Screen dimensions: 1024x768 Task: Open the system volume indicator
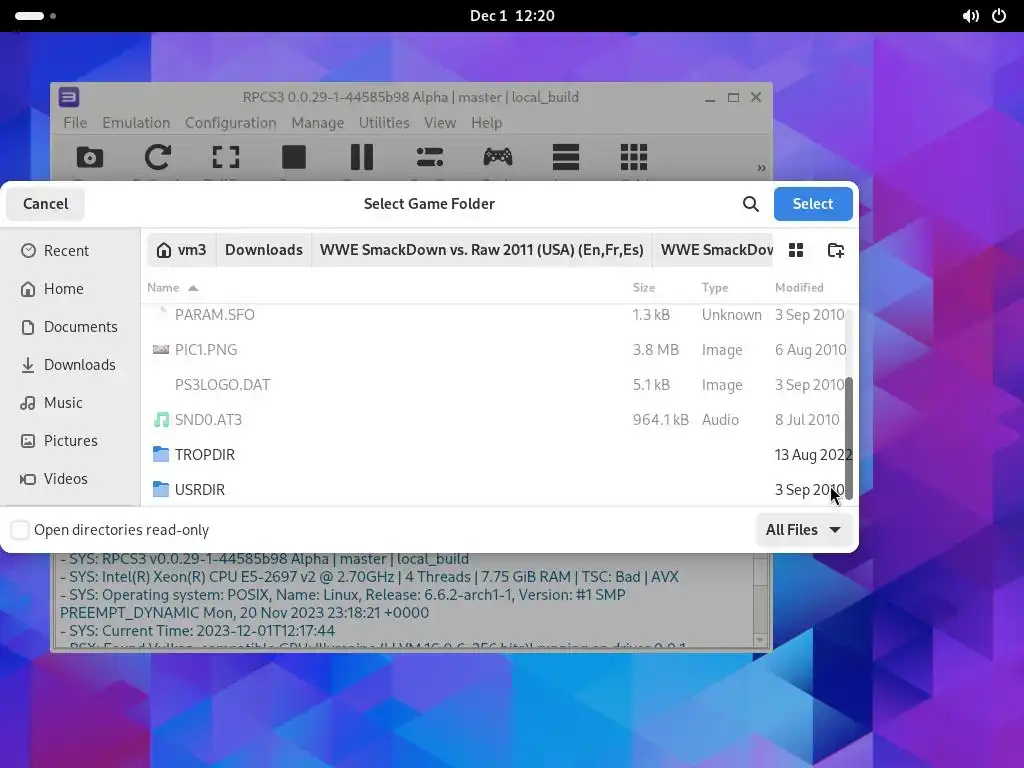click(970, 16)
